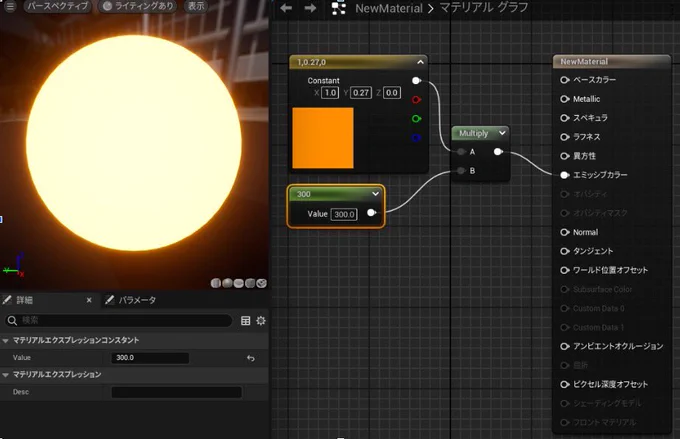Expand the Multiply node chevron
This screenshot has width=680, height=439.
coord(502,133)
